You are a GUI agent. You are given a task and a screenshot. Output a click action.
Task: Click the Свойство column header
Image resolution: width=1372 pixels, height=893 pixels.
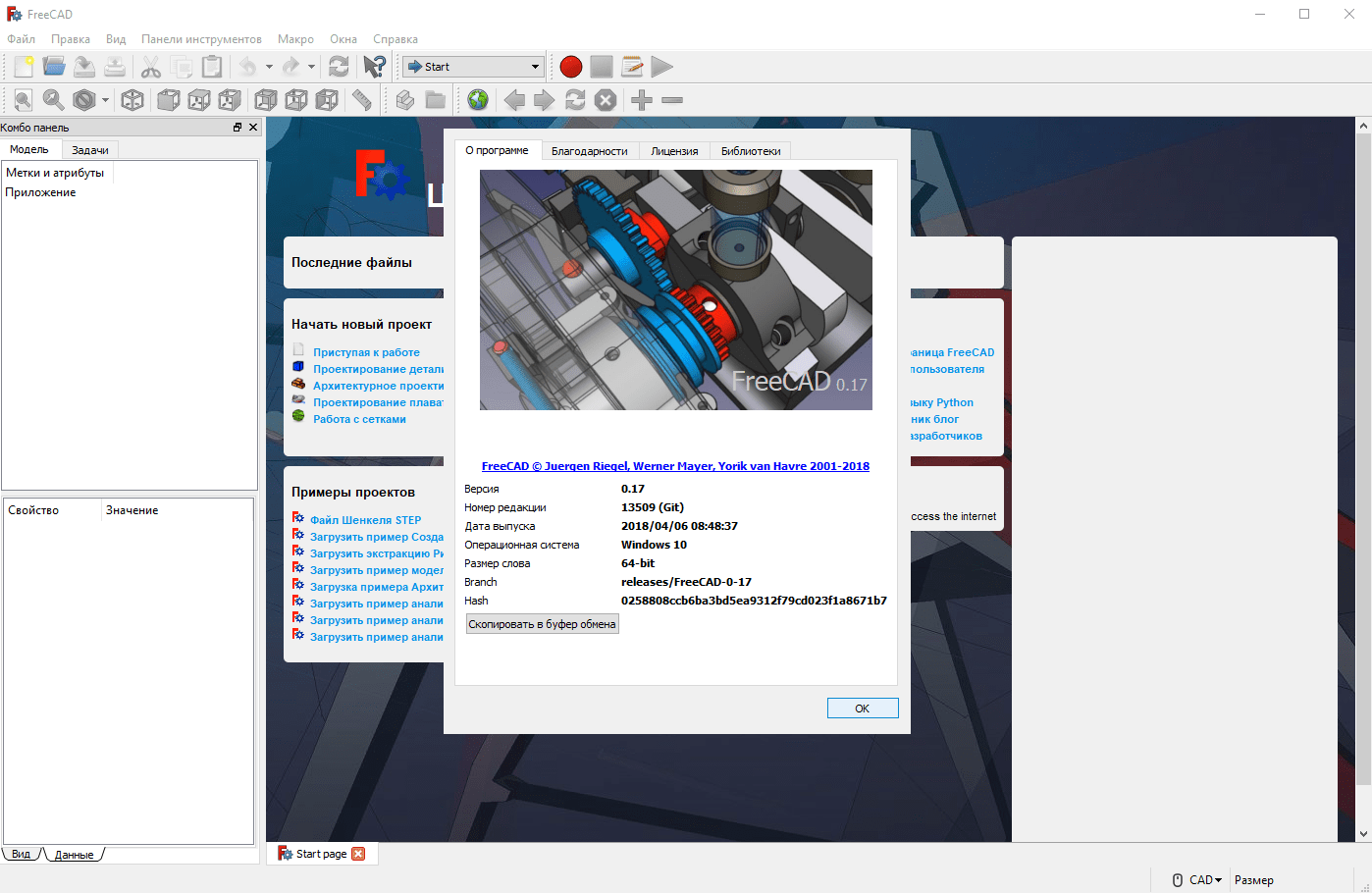(x=52, y=510)
